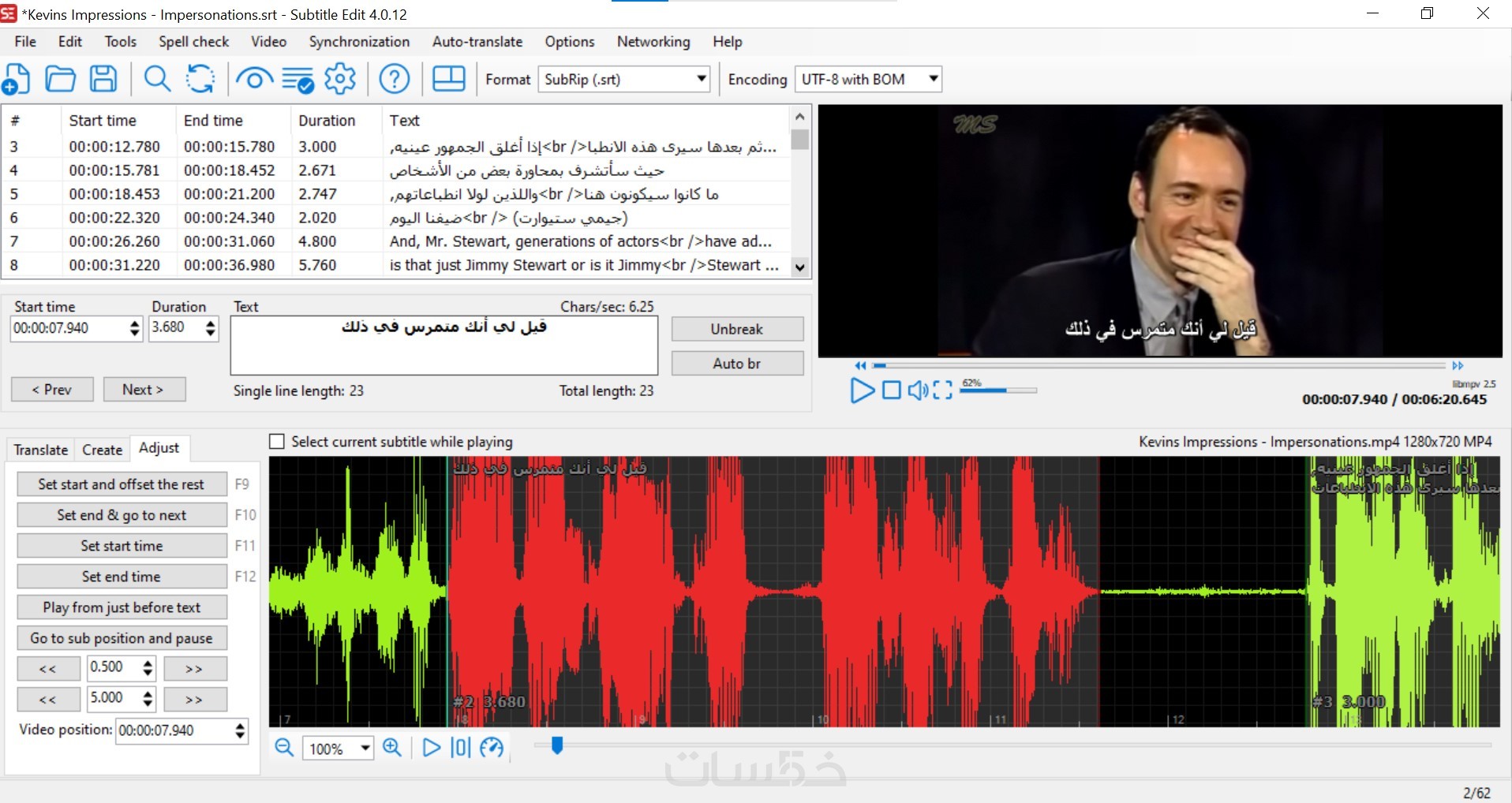Click the video volume slider
The width and height of the screenshot is (1512, 803).
coord(998,390)
